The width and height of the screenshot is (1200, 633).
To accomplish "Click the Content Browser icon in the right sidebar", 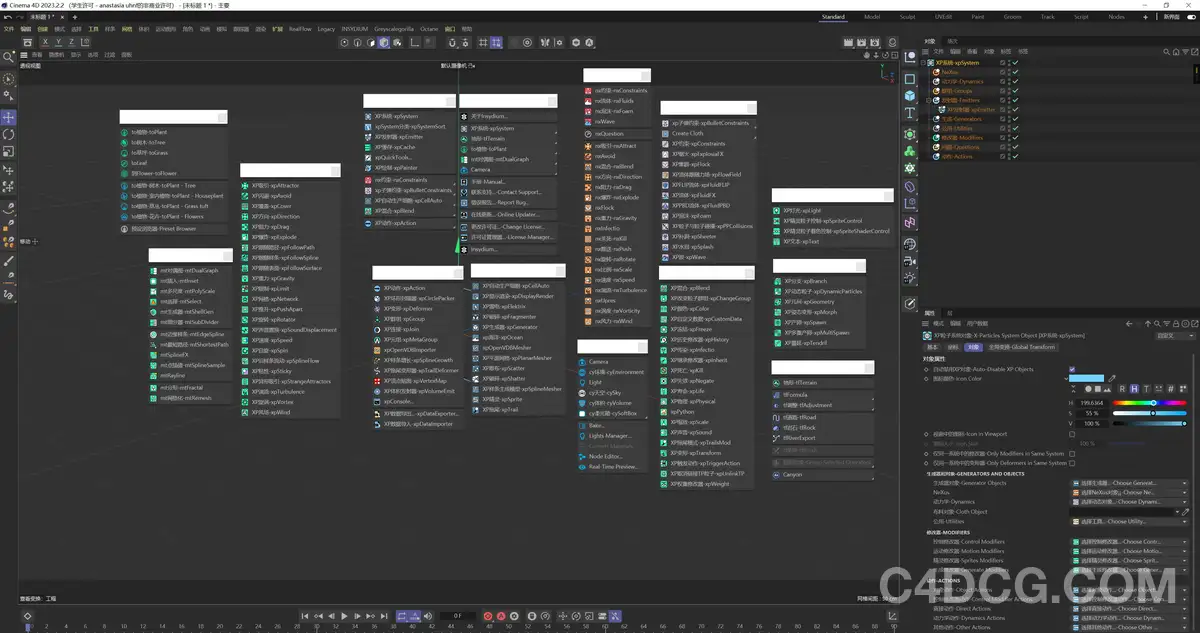I will tap(910, 243).
